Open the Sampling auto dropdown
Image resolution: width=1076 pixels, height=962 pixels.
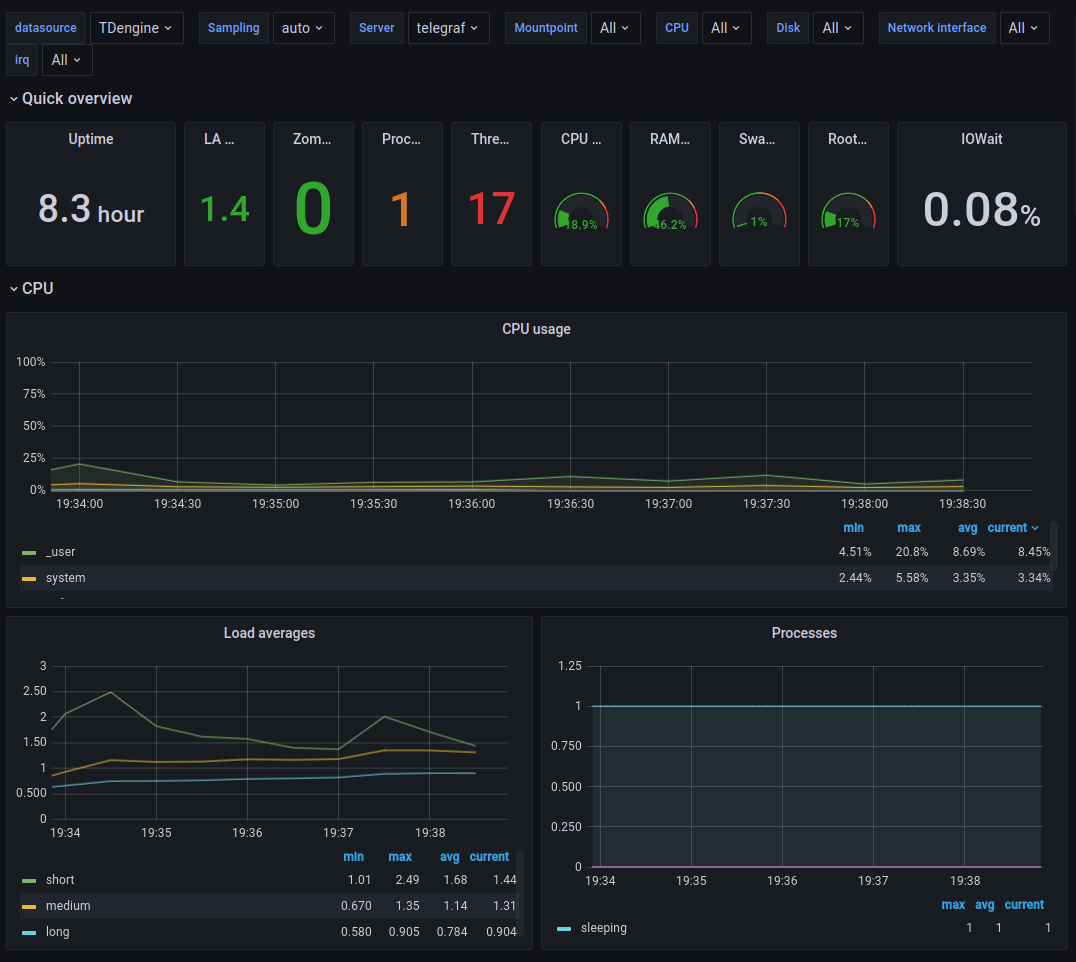tap(304, 28)
